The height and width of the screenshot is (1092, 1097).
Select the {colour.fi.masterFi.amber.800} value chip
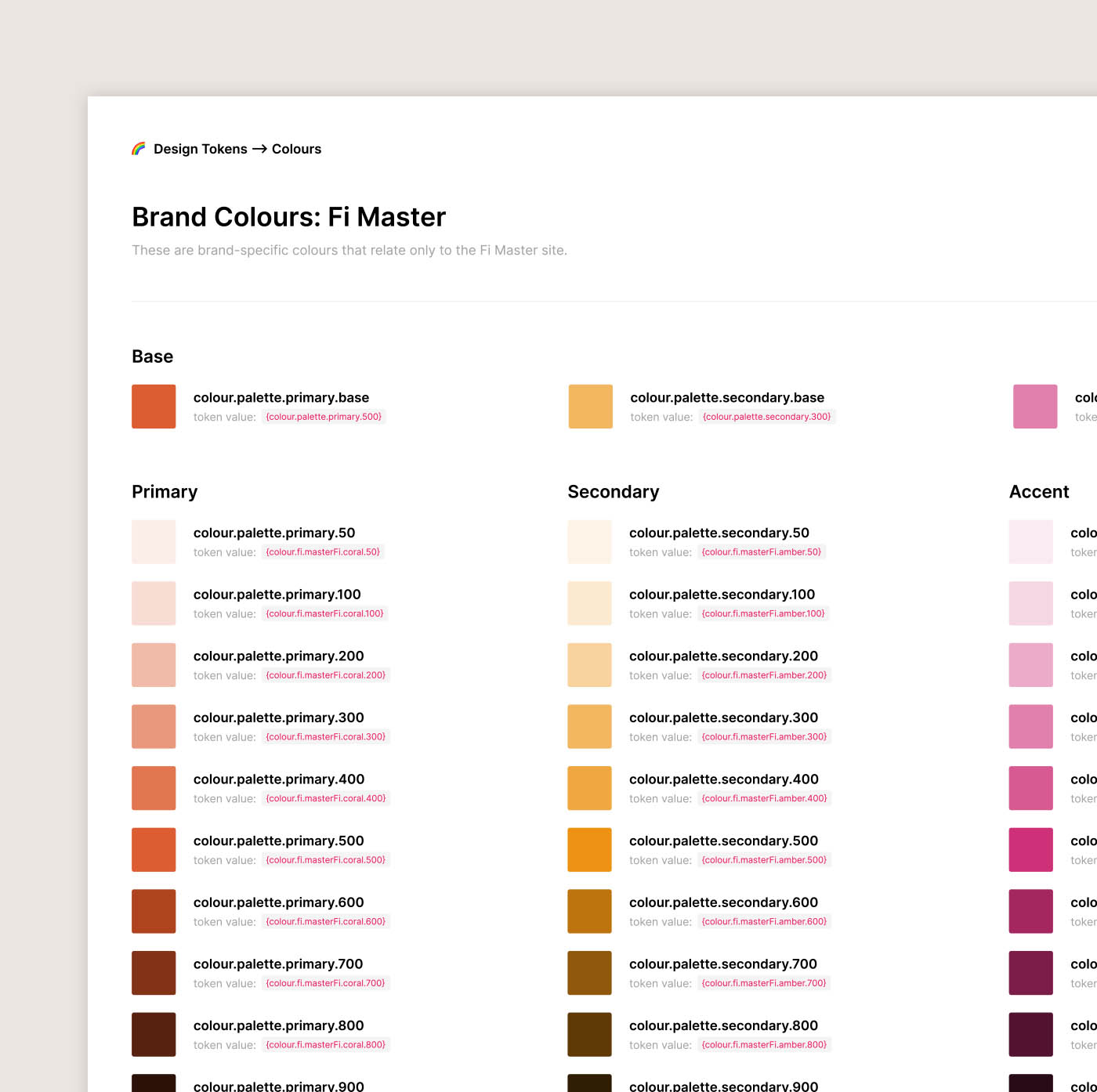point(765,1045)
